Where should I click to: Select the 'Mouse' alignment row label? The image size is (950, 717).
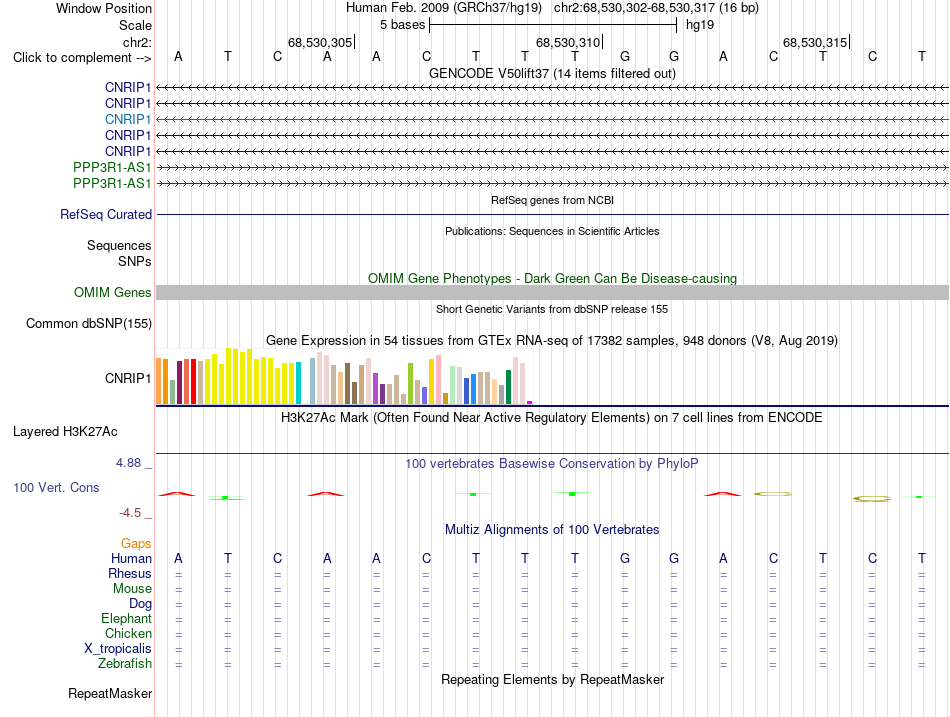pyautogui.click(x=132, y=589)
